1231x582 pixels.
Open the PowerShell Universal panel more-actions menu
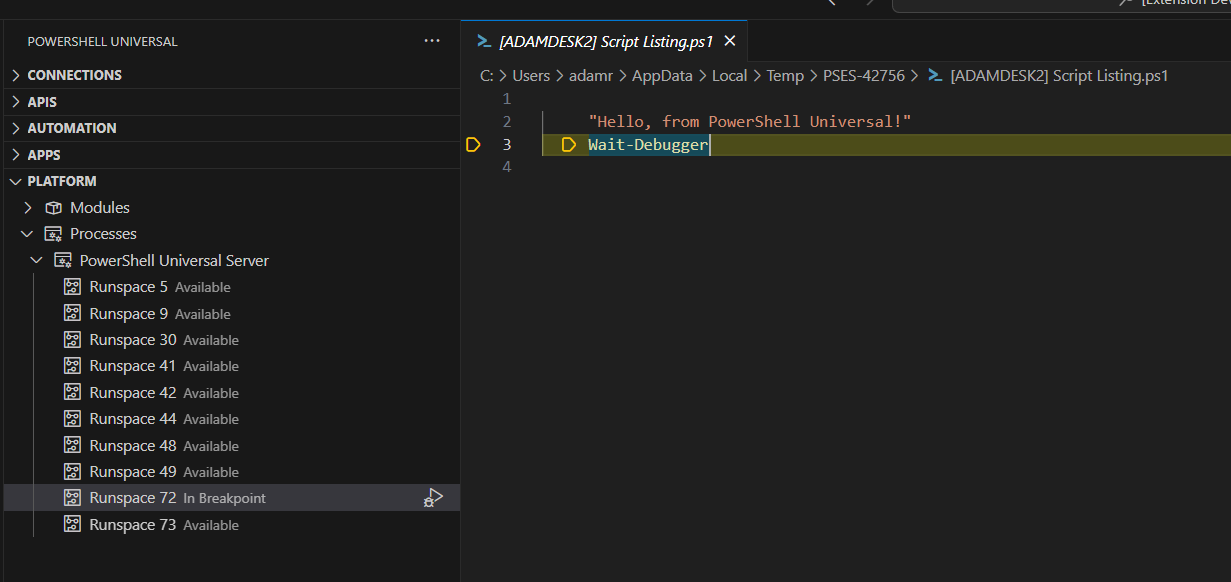(x=432, y=41)
